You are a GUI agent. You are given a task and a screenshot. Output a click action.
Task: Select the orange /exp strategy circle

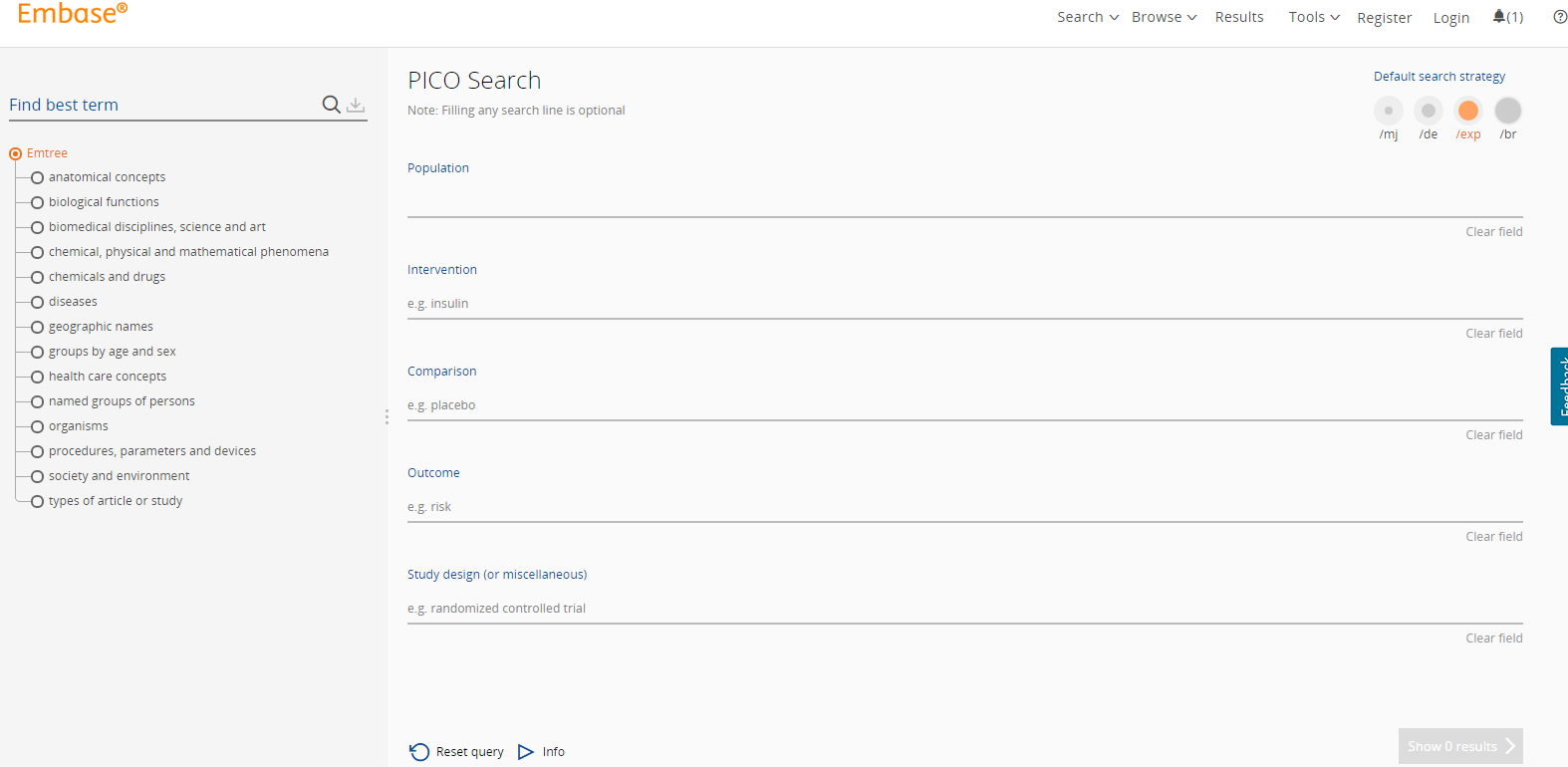click(1468, 111)
